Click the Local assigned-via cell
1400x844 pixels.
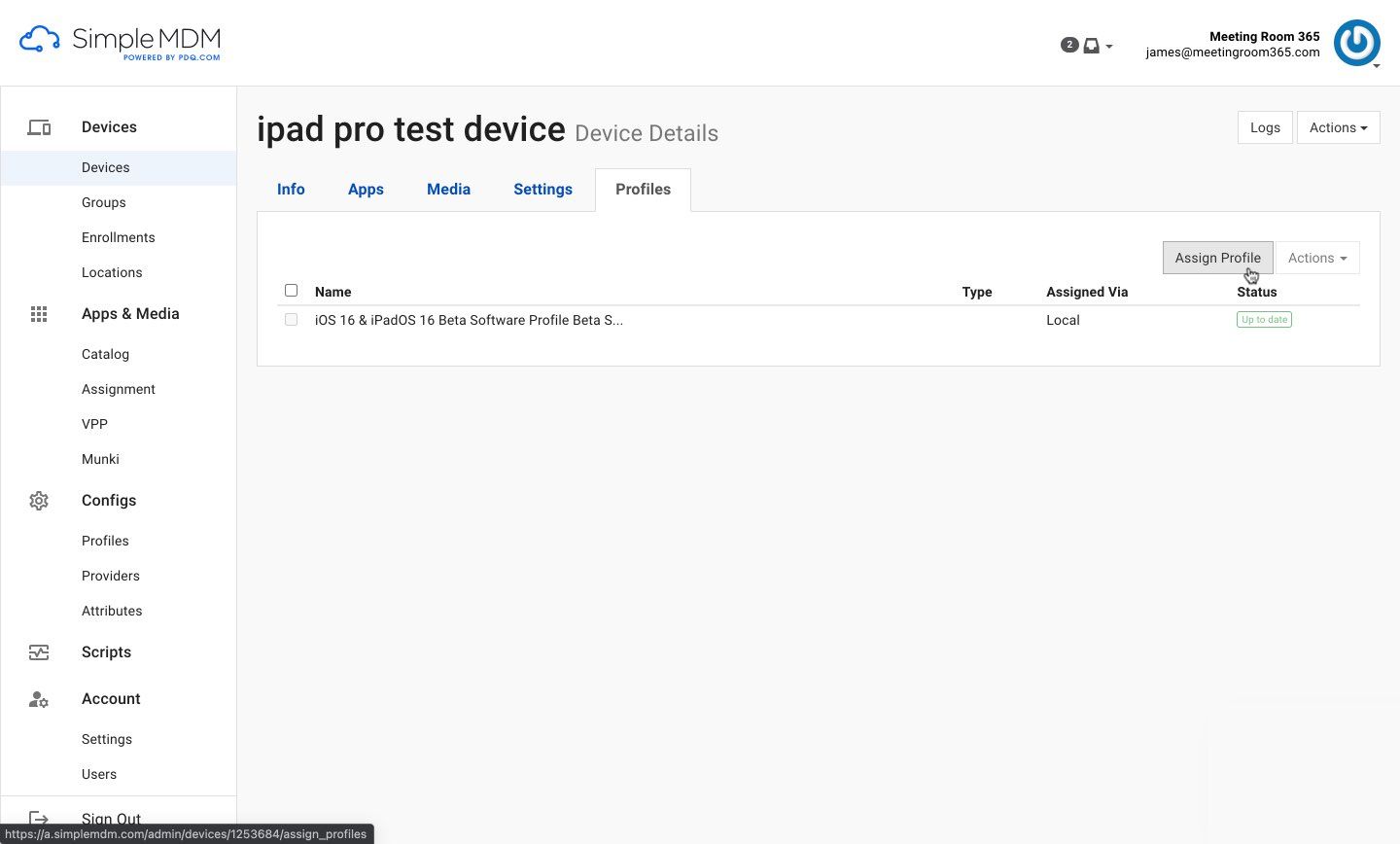[x=1063, y=320]
